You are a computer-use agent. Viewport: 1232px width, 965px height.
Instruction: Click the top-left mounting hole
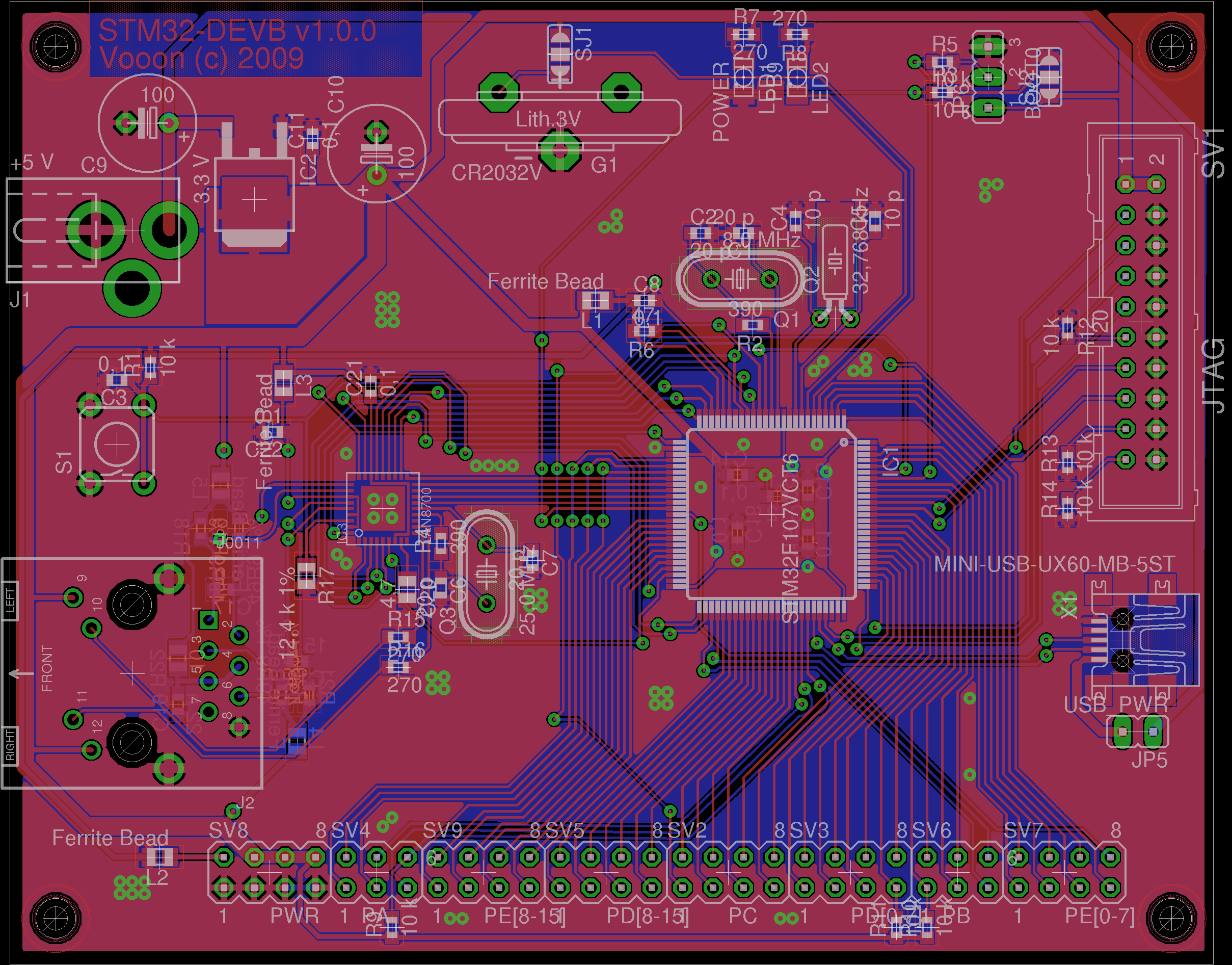pyautogui.click(x=56, y=46)
